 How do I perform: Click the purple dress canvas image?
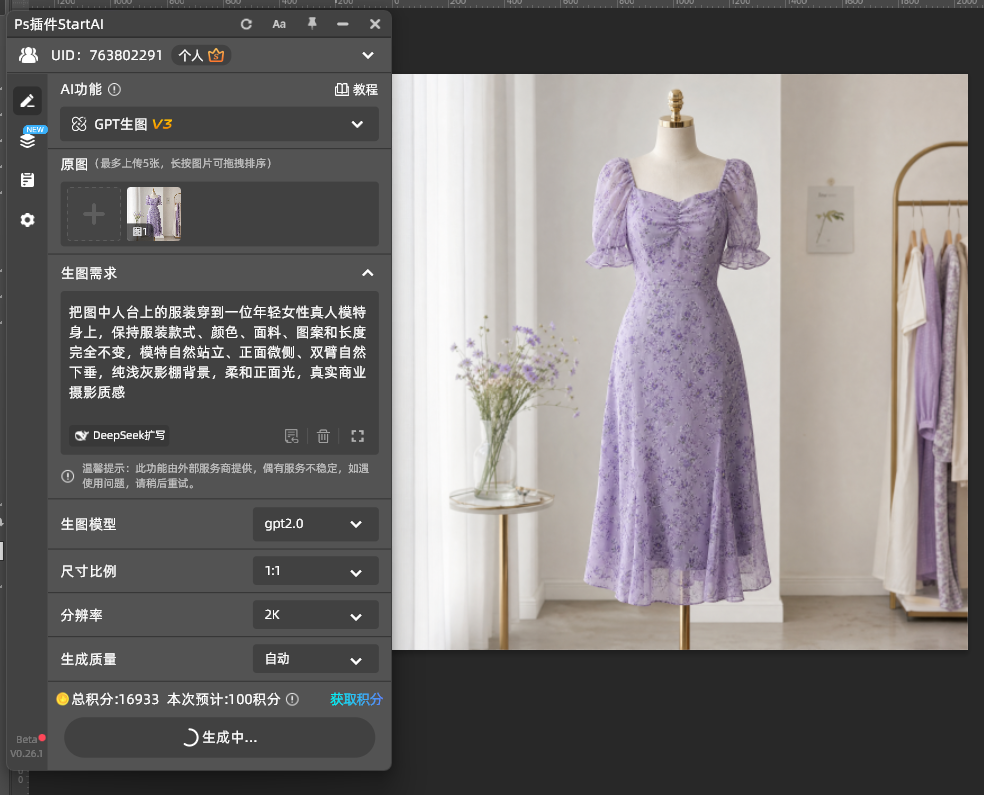680,362
